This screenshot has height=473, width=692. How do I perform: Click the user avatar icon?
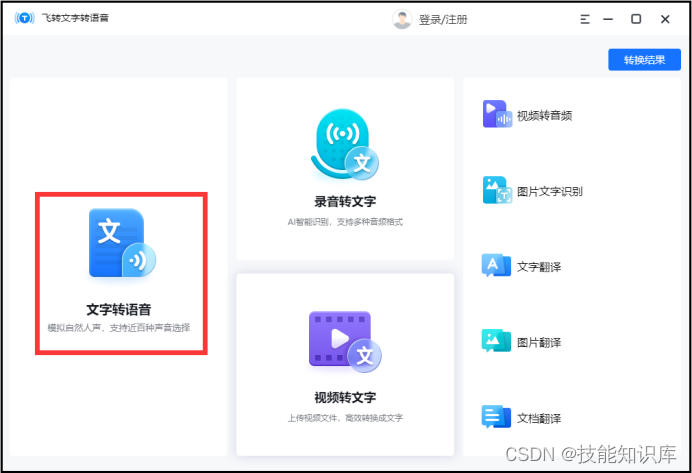click(x=402, y=19)
